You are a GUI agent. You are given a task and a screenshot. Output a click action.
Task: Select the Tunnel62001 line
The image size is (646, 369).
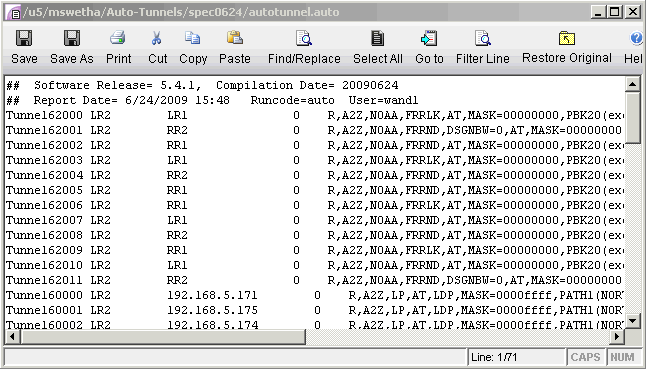tap(315, 131)
